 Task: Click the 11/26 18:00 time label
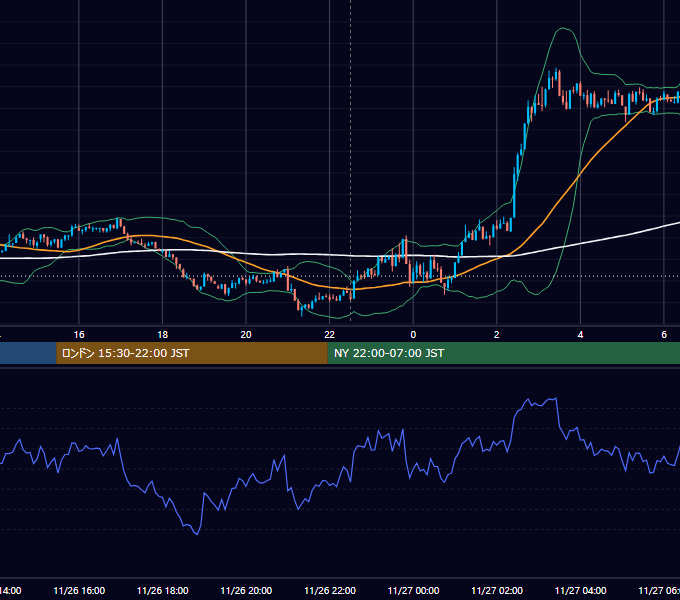[x=163, y=591]
